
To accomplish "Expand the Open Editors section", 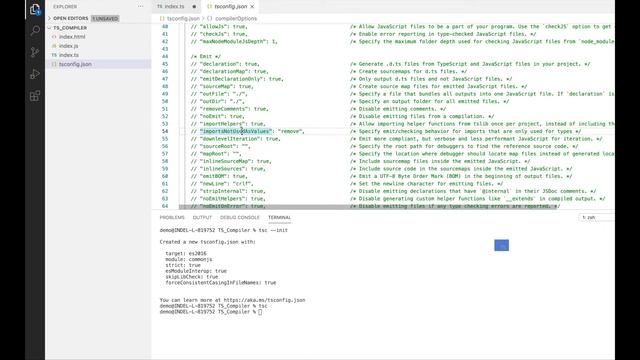I will click(x=70, y=18).
